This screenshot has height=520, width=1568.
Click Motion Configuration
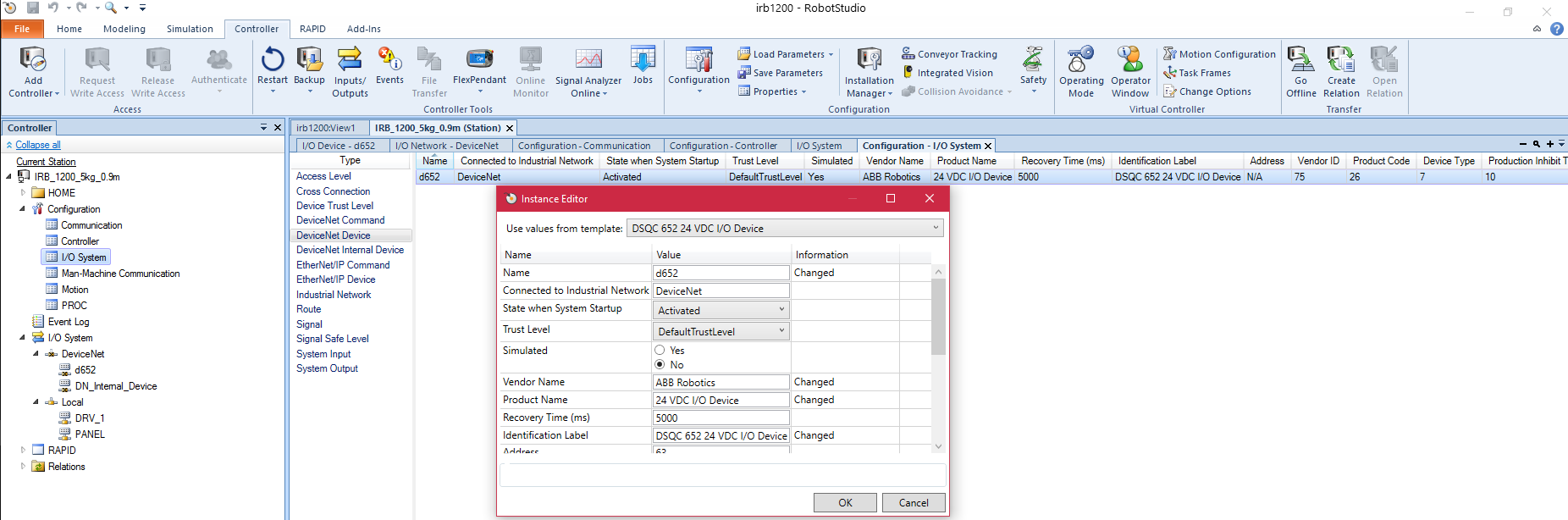click(1219, 54)
